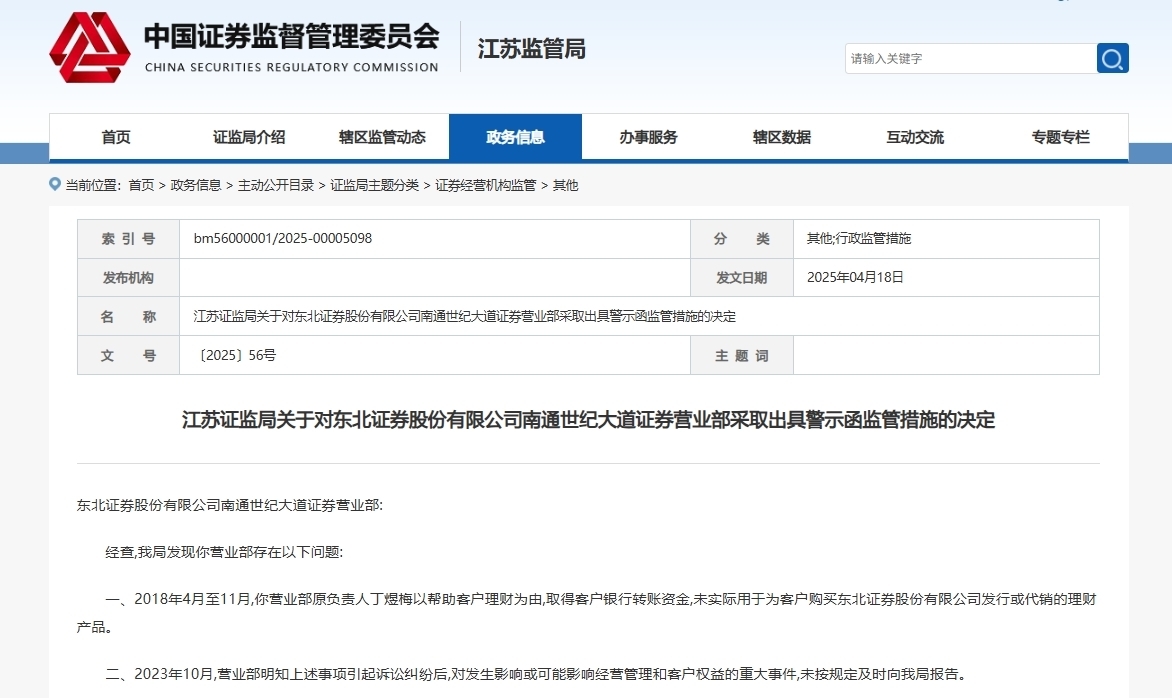The height and width of the screenshot is (698, 1172).
Task: Click the 分类 label cell
Action: pos(741,239)
